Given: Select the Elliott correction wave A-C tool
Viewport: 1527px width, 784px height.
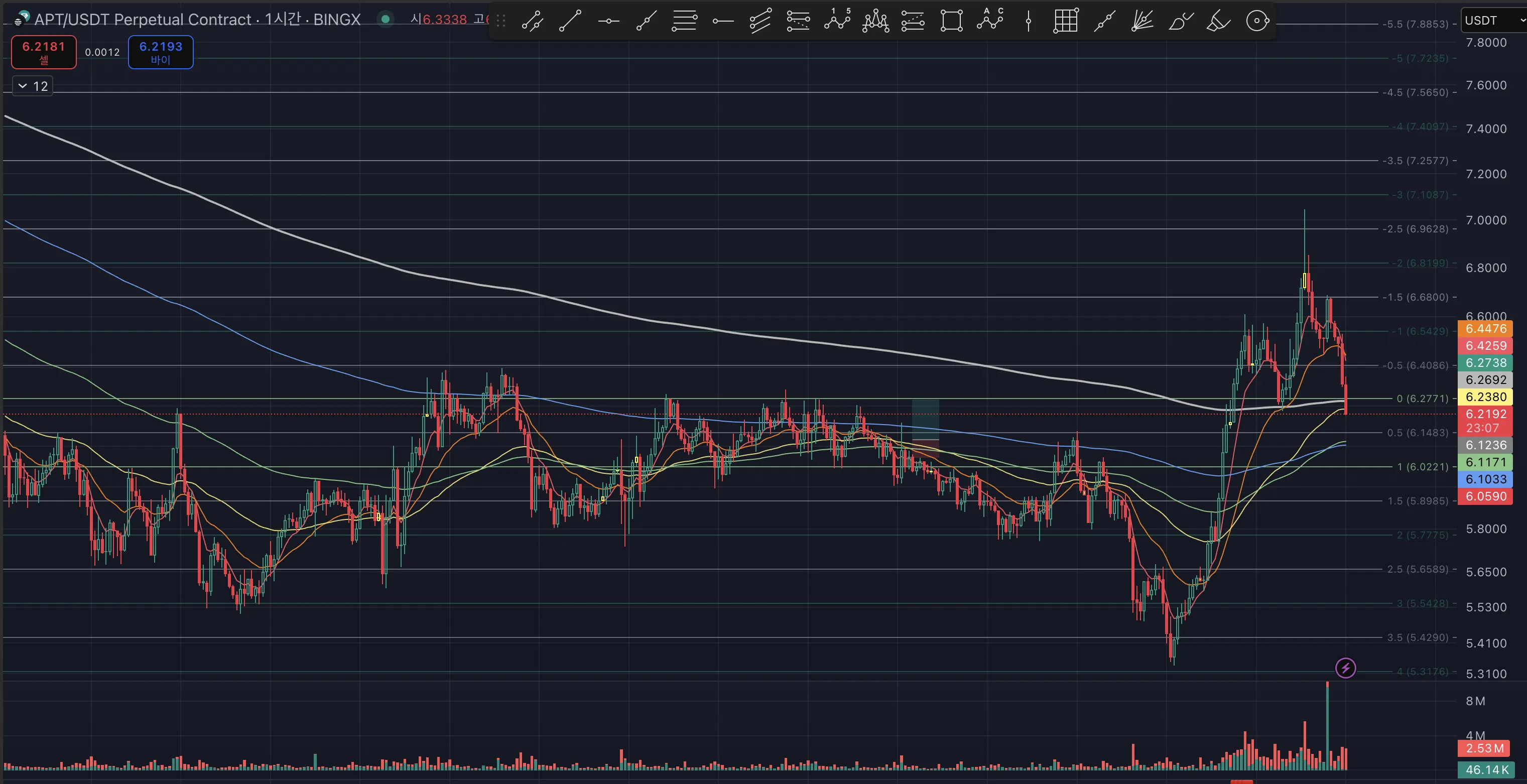Looking at the screenshot, I should tap(990, 20).
